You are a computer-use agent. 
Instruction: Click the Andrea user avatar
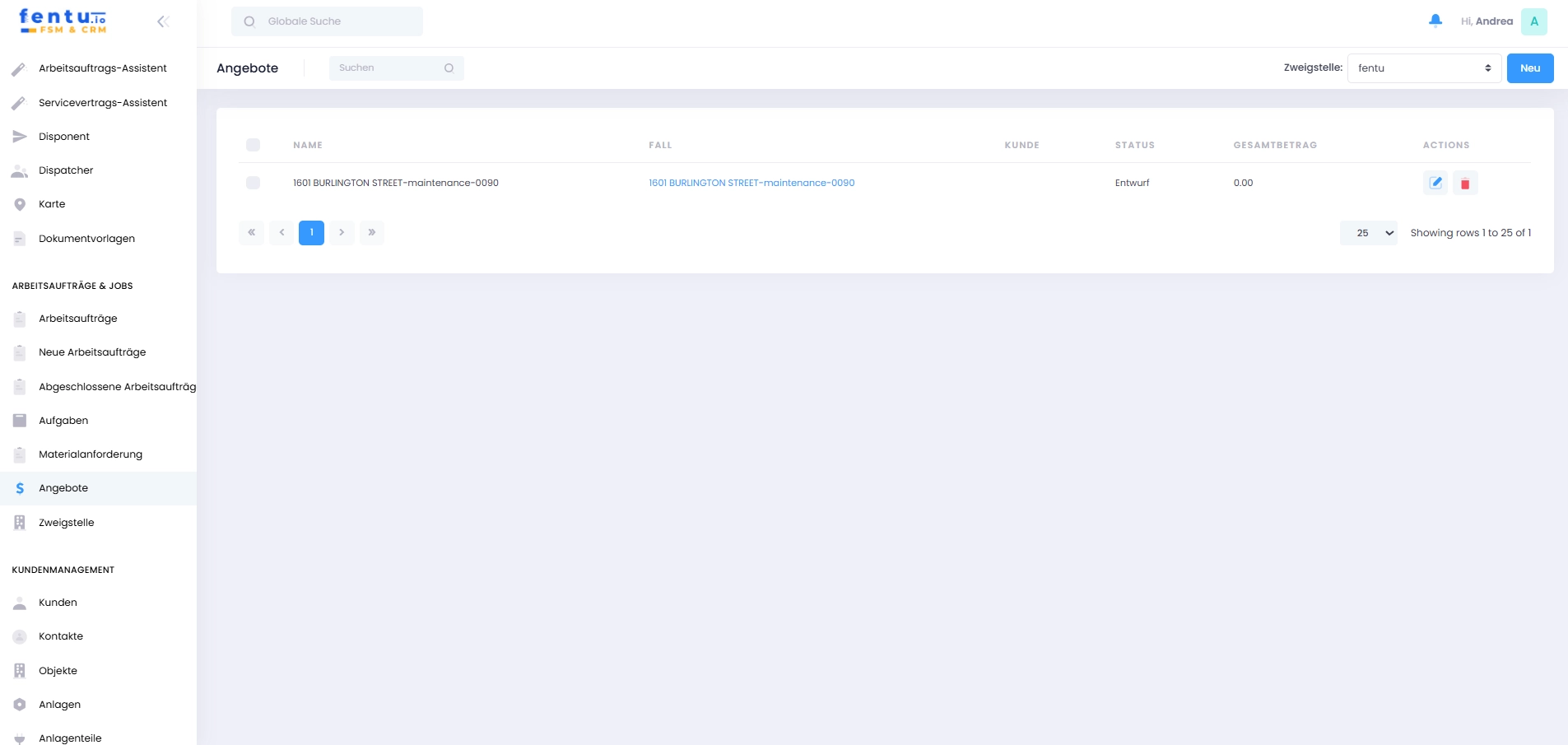(1533, 21)
